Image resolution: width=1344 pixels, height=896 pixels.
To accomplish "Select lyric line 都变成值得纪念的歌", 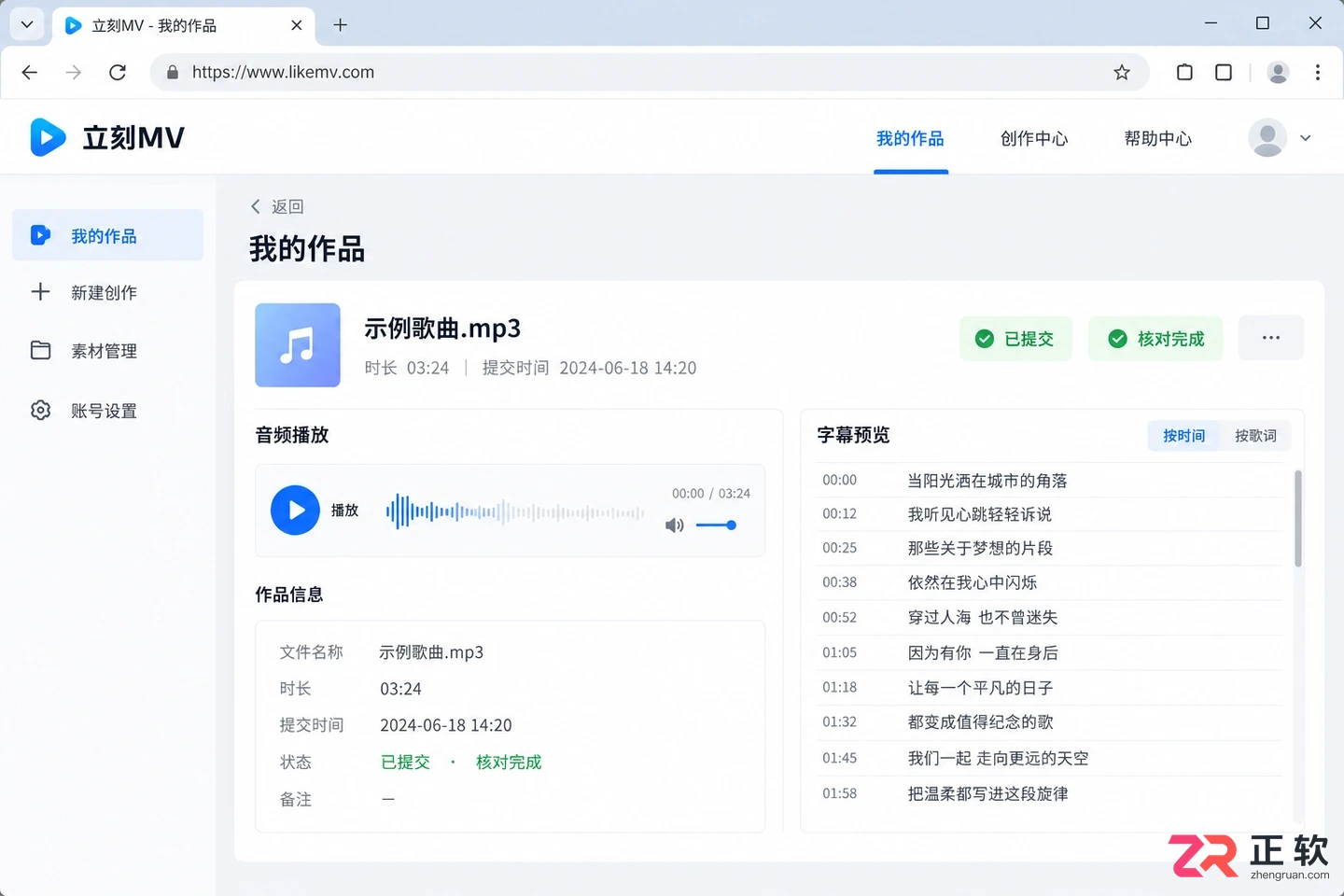I will (x=980, y=721).
